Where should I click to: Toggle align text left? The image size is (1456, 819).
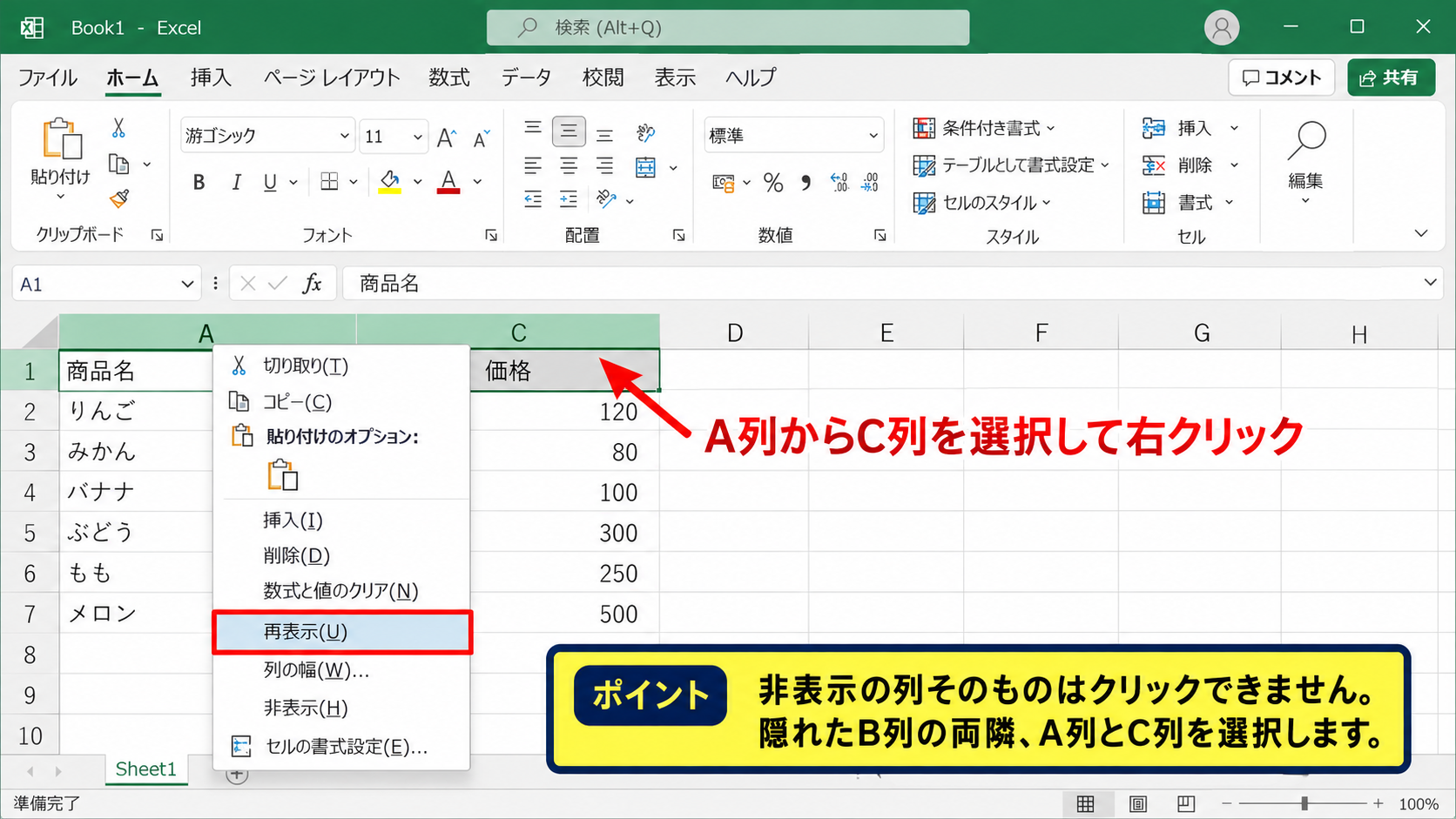pyautogui.click(x=533, y=166)
